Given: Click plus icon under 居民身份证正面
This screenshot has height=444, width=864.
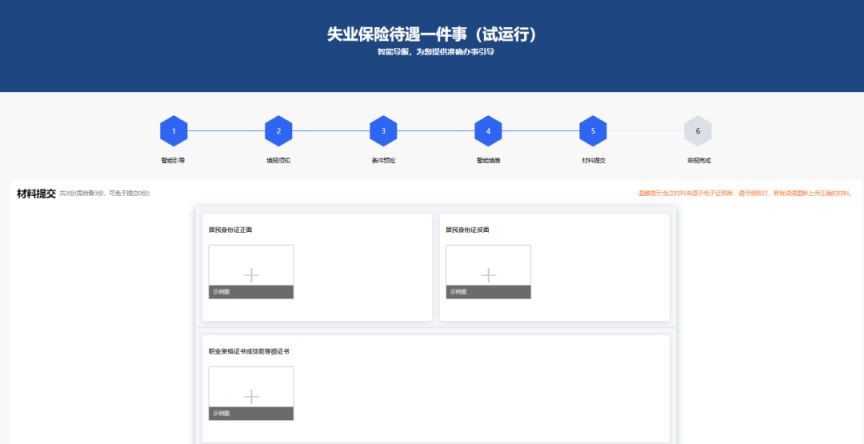Looking at the screenshot, I should [x=251, y=274].
